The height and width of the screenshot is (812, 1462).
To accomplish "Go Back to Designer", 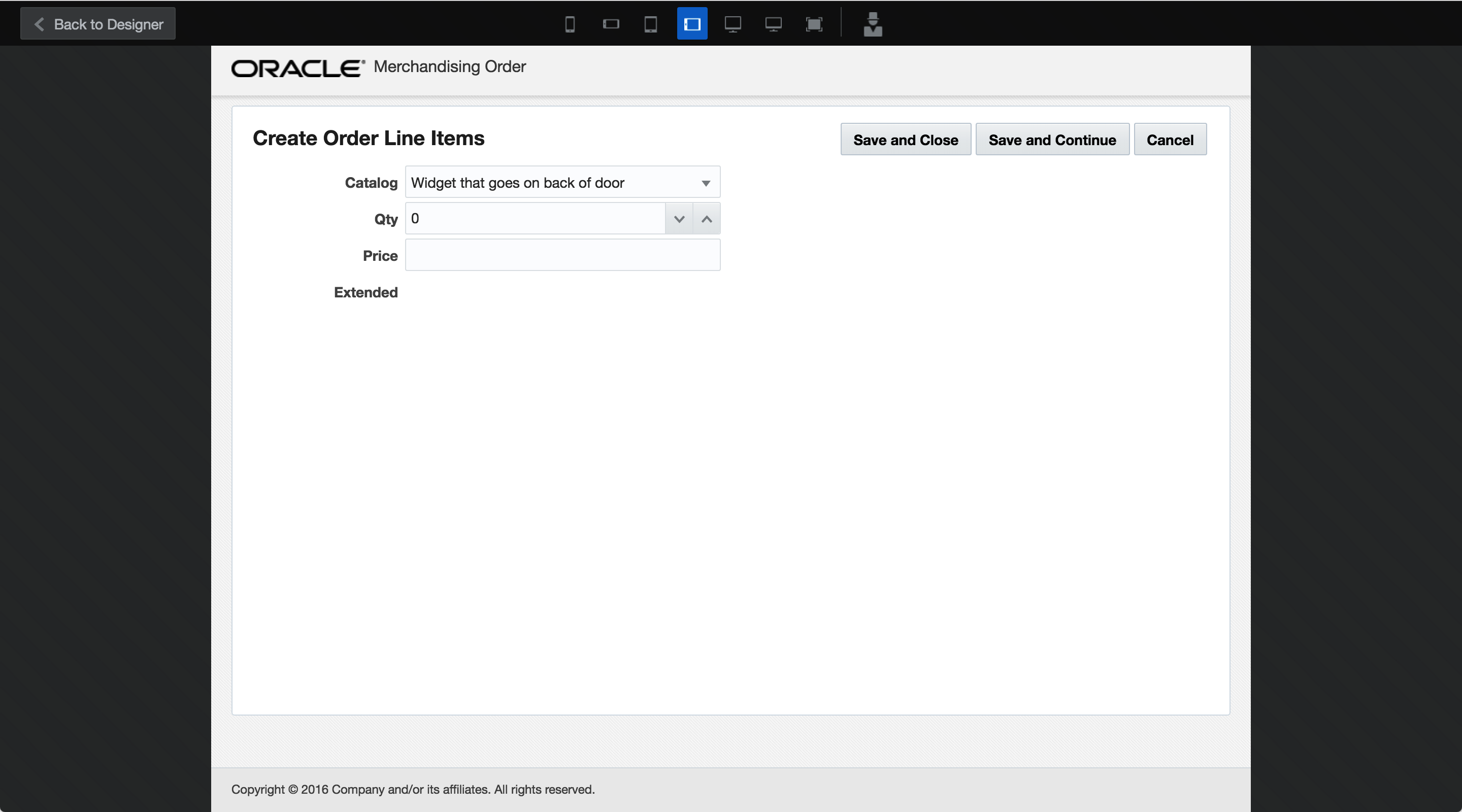I will click(97, 24).
